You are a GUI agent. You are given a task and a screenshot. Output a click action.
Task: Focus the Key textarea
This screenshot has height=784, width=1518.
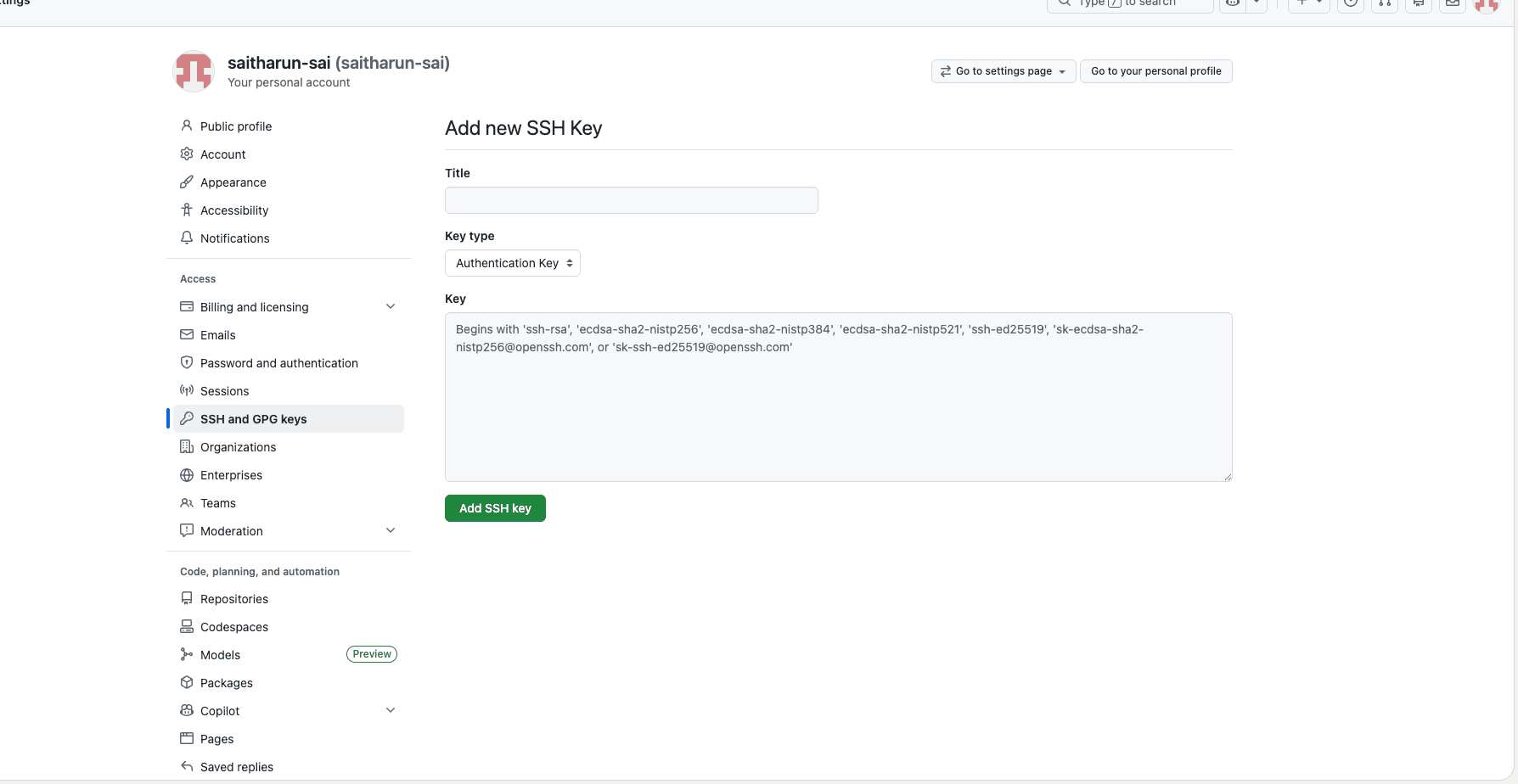pyautogui.click(x=839, y=397)
